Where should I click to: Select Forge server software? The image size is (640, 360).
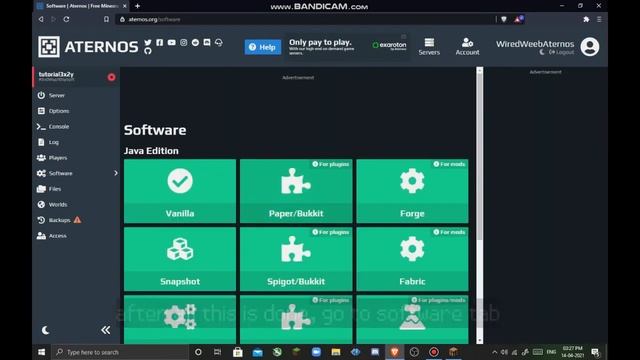(412, 191)
